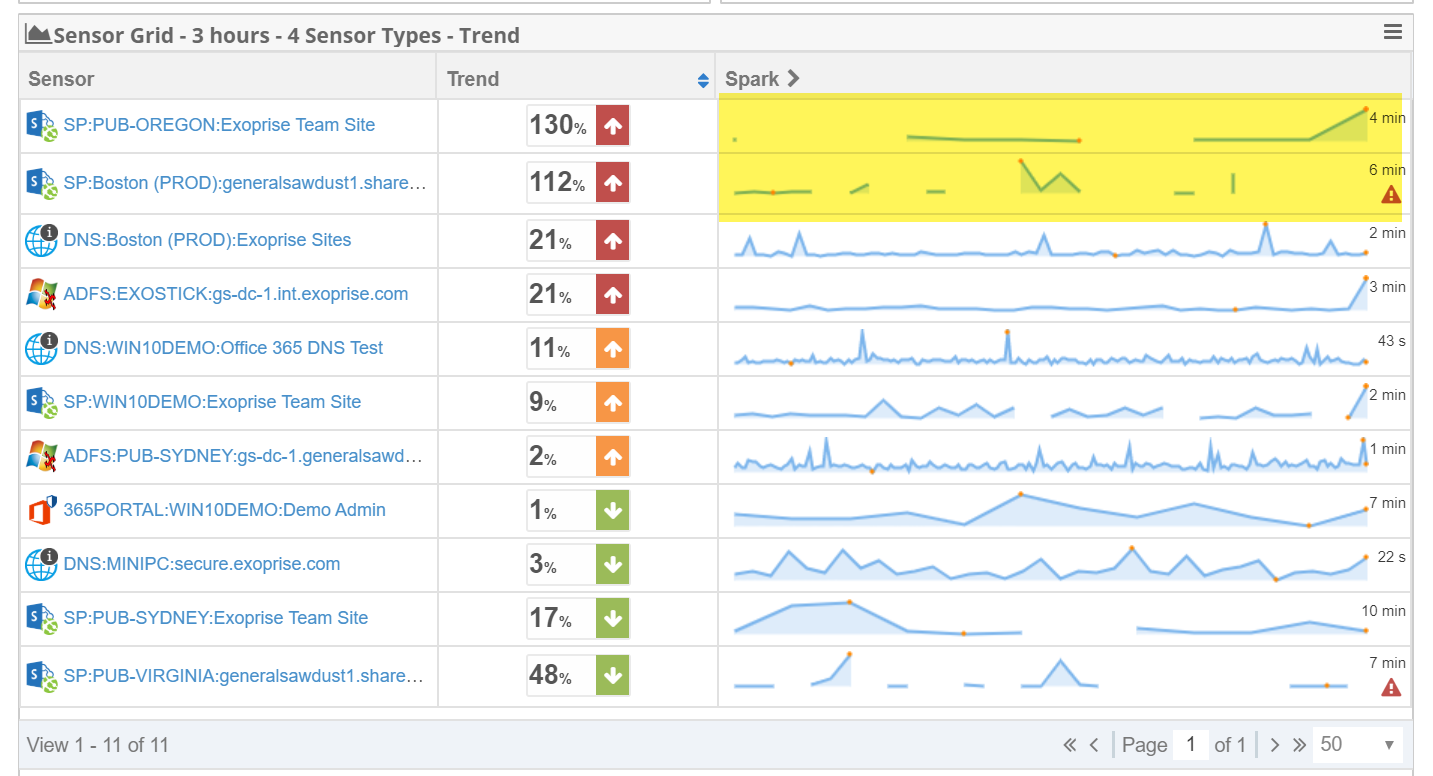Click green down arrow next to 1%
Viewport: 1433px width, 776px height.
[613, 511]
